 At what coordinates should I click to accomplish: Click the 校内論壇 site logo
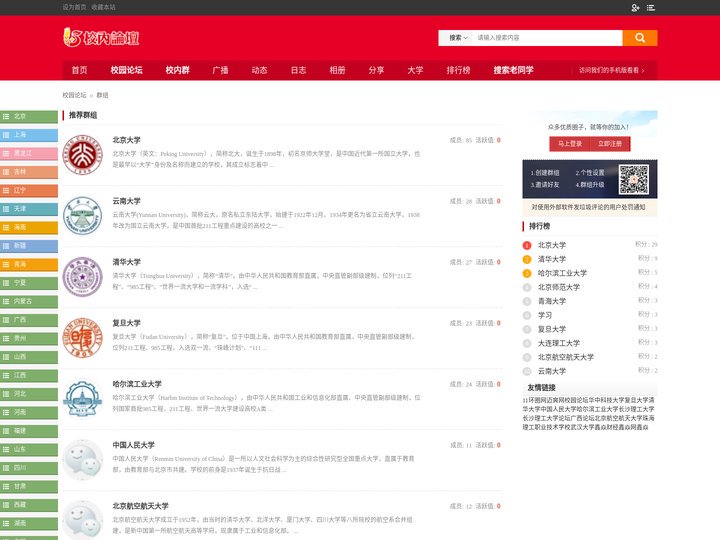101,38
